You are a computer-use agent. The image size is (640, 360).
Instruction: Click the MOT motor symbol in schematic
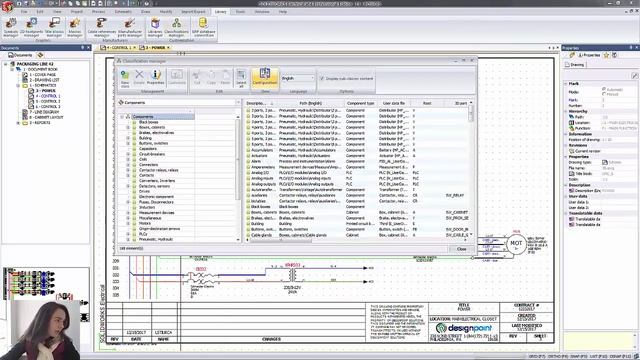point(516,244)
